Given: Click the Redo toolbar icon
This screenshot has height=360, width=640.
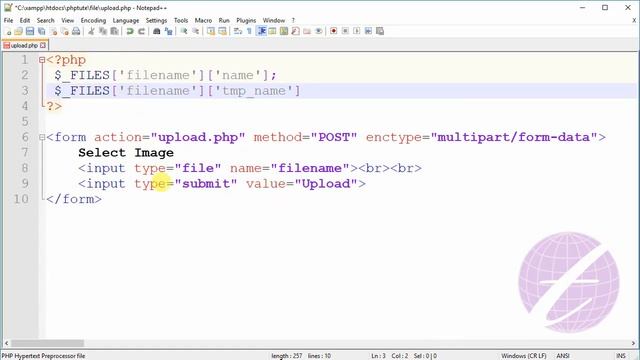Looking at the screenshot, I should 141,31.
